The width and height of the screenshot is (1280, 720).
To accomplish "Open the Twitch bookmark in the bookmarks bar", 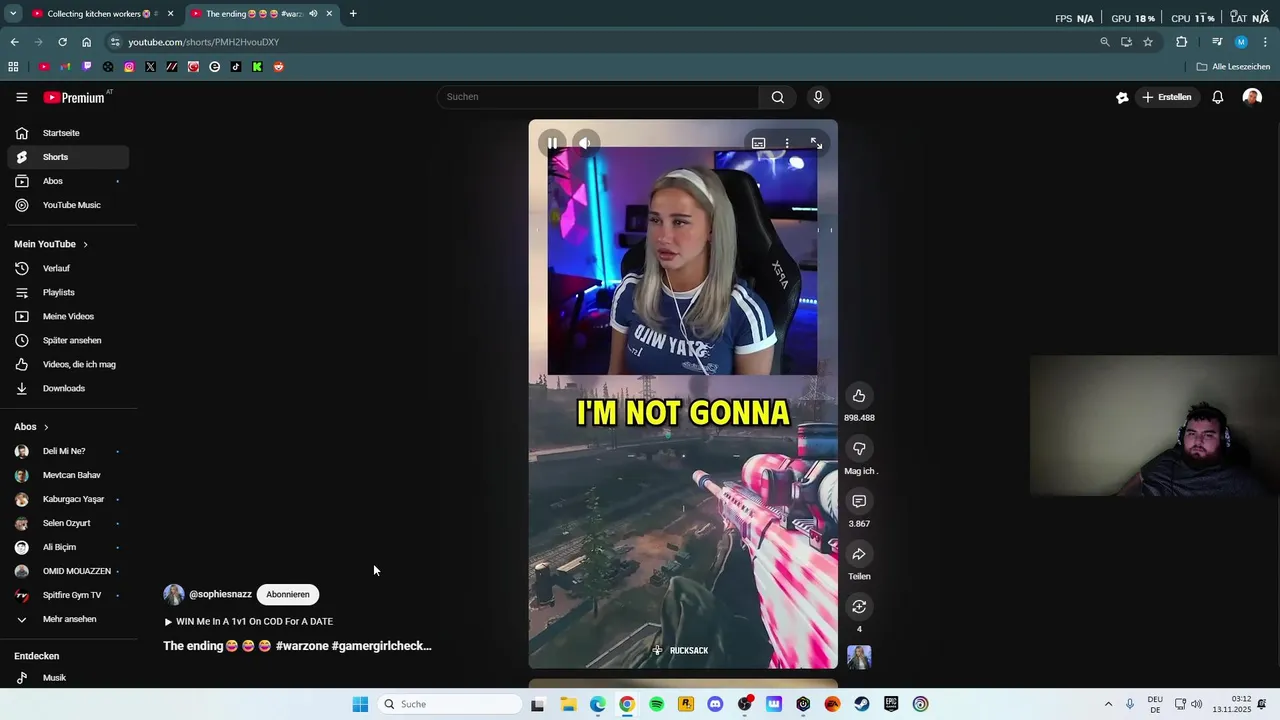I will pyautogui.click(x=87, y=67).
